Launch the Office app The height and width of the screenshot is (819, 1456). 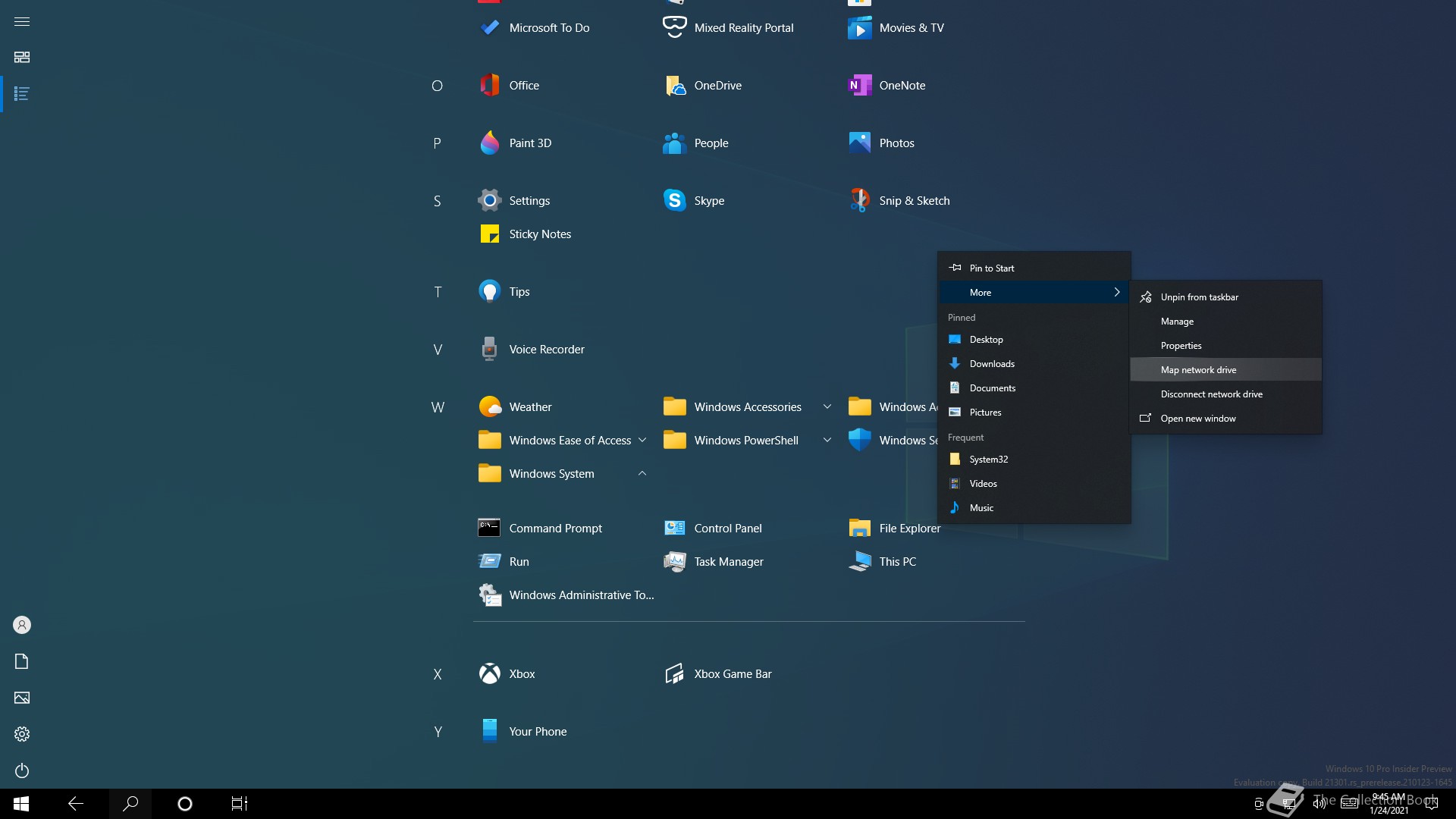click(x=510, y=86)
